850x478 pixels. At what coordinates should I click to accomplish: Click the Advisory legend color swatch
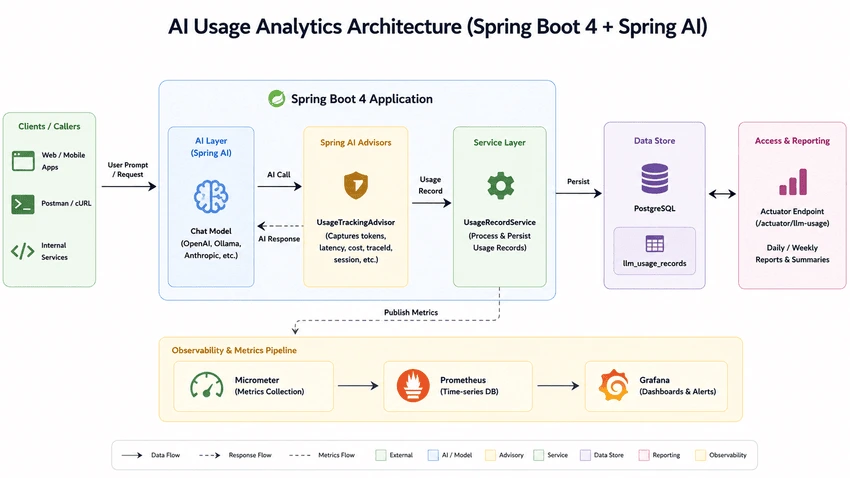click(x=490, y=455)
